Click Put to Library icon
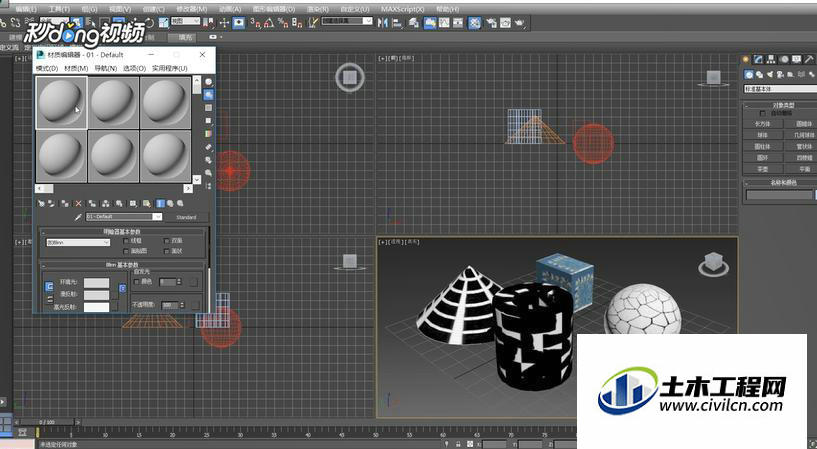817x449 pixels. tap(119, 204)
